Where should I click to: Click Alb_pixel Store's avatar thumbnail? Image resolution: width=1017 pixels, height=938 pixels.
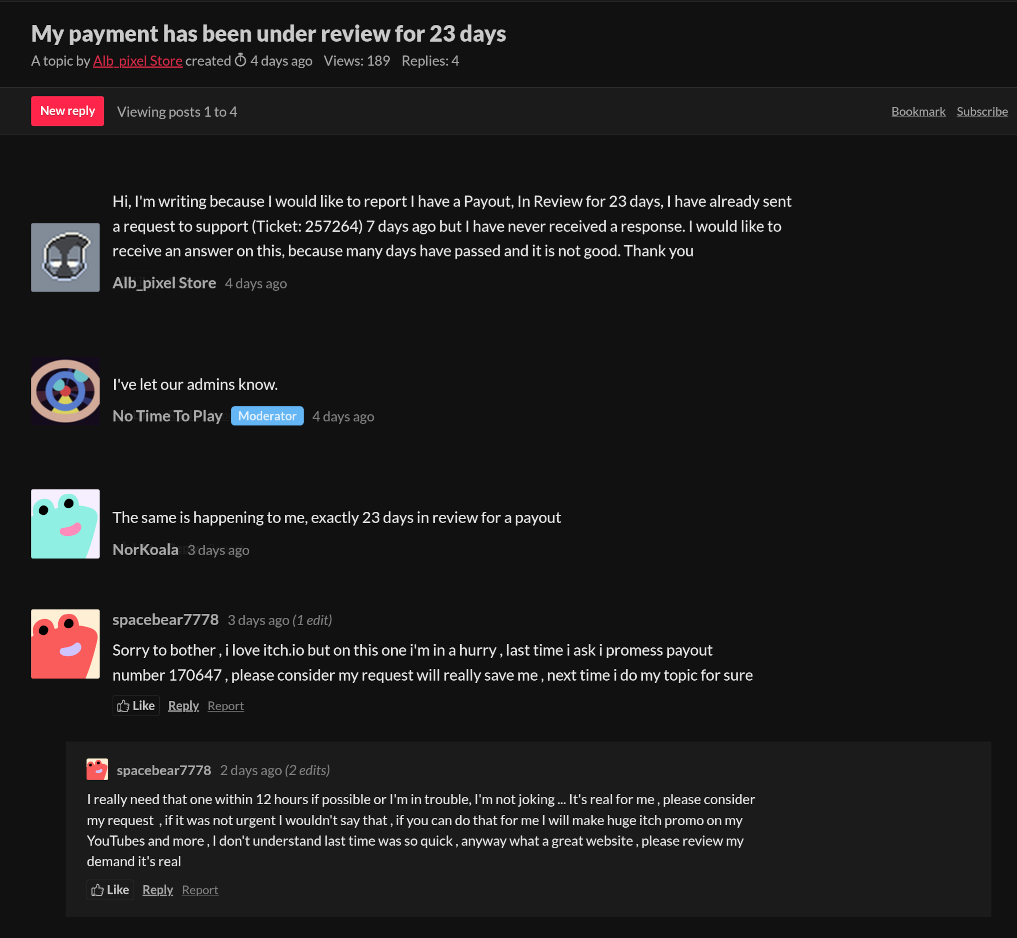(x=66, y=258)
